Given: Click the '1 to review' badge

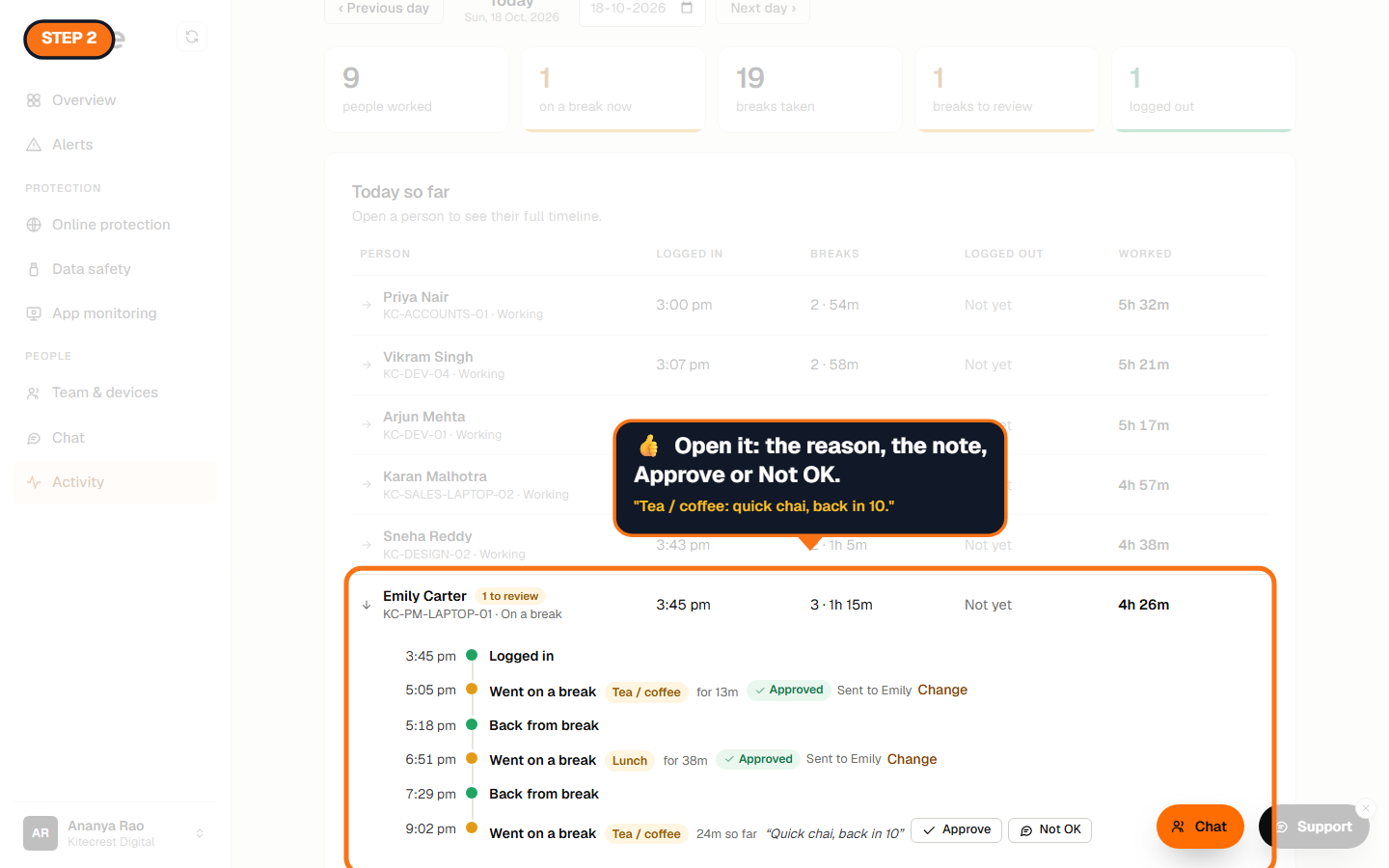Looking at the screenshot, I should click(x=510, y=596).
